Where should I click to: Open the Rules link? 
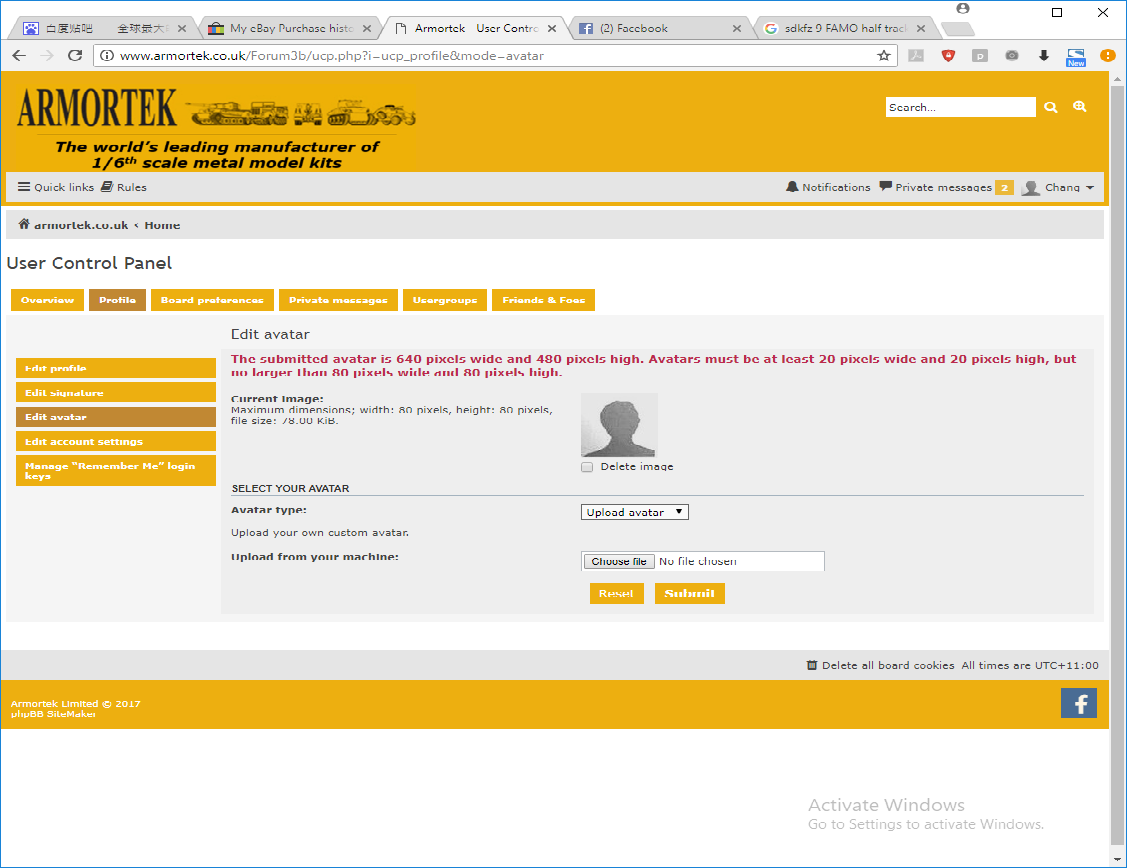point(124,187)
